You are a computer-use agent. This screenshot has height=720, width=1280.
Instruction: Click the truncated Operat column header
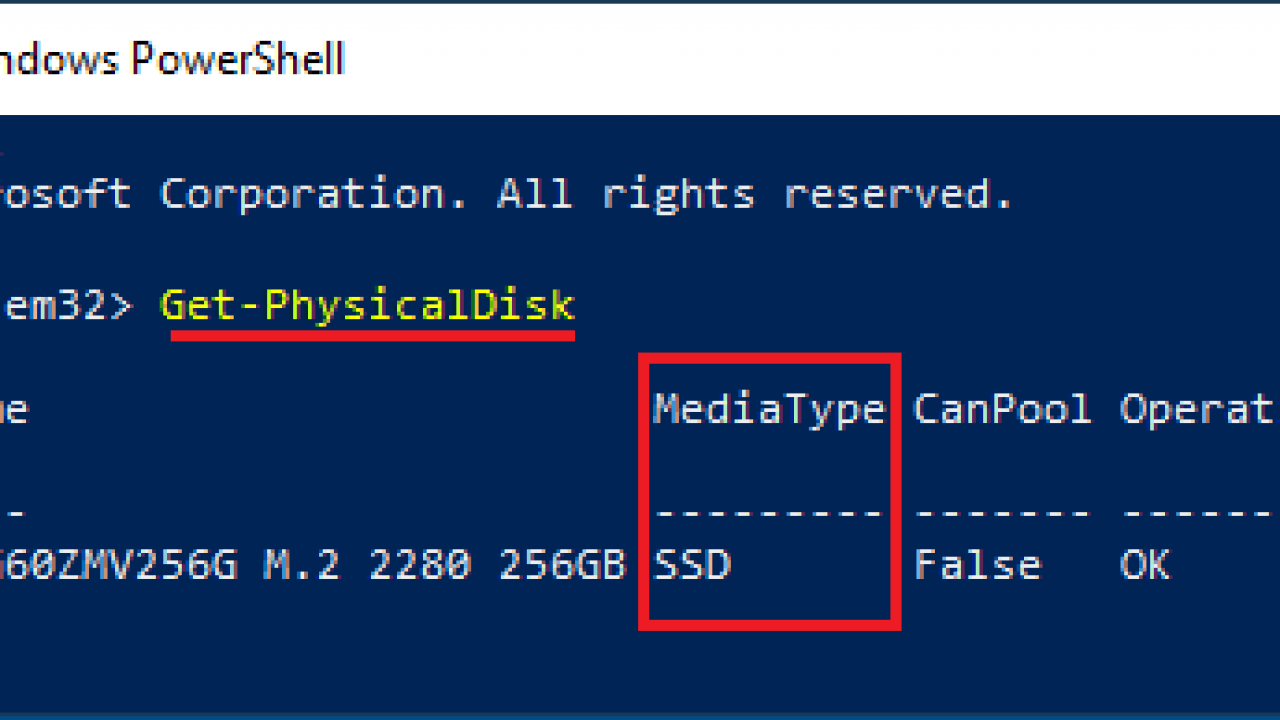pos(1197,410)
